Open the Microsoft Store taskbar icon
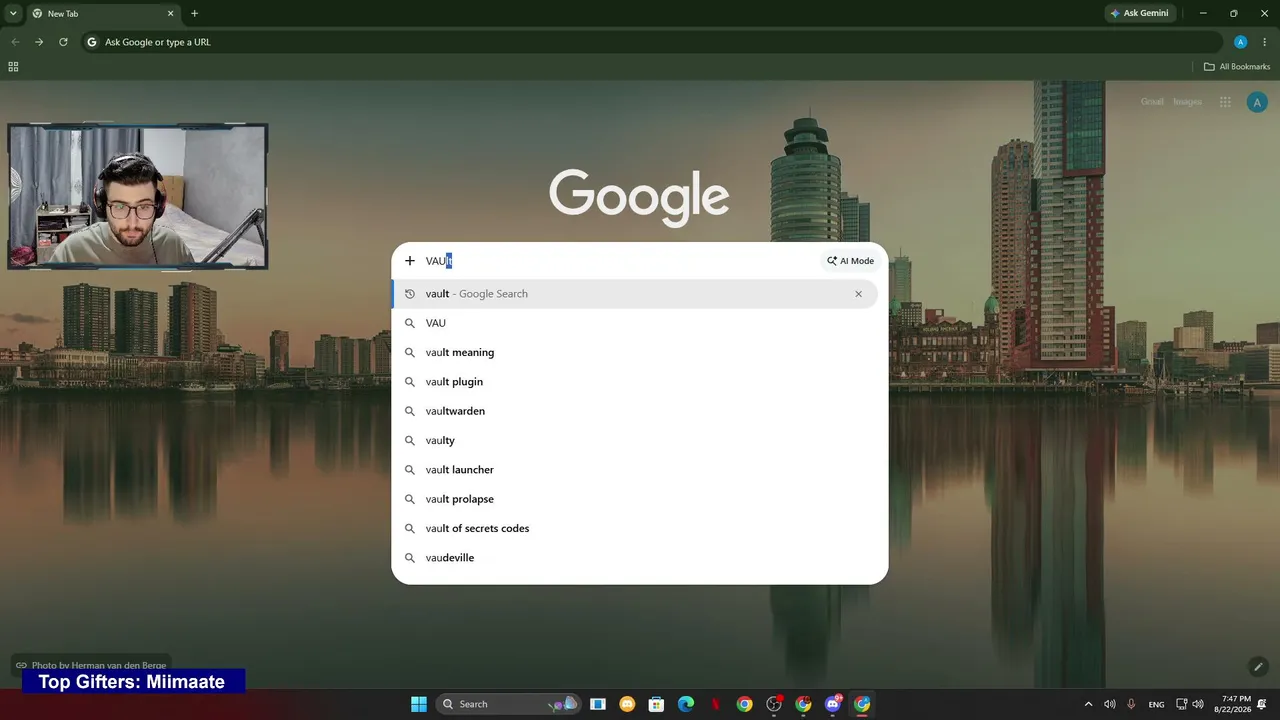The image size is (1280, 720). tap(656, 704)
